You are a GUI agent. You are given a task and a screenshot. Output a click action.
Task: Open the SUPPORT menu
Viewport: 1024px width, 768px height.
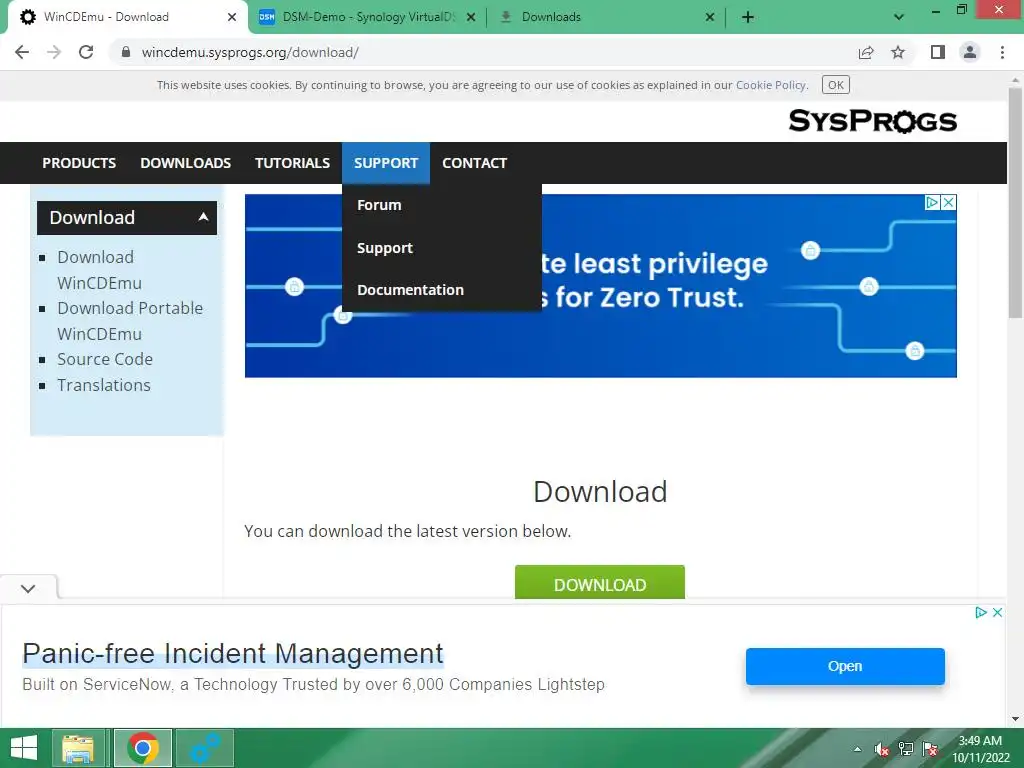point(386,163)
